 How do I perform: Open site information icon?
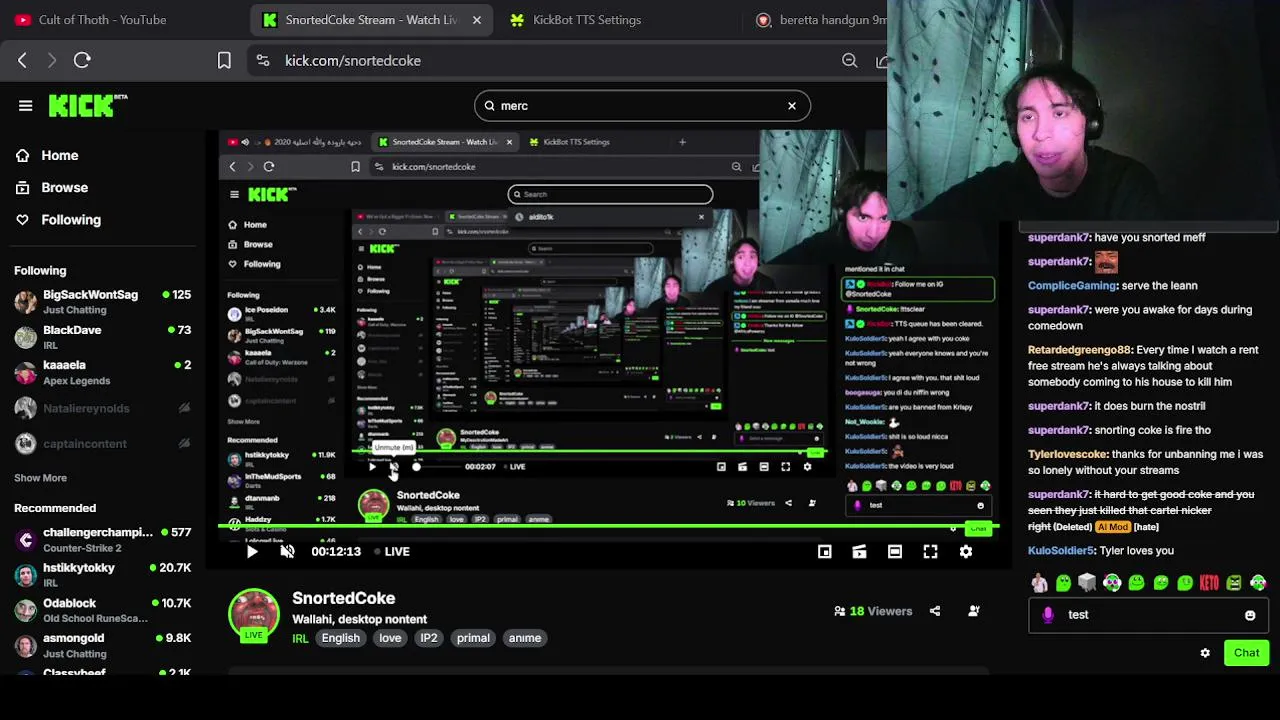click(262, 60)
